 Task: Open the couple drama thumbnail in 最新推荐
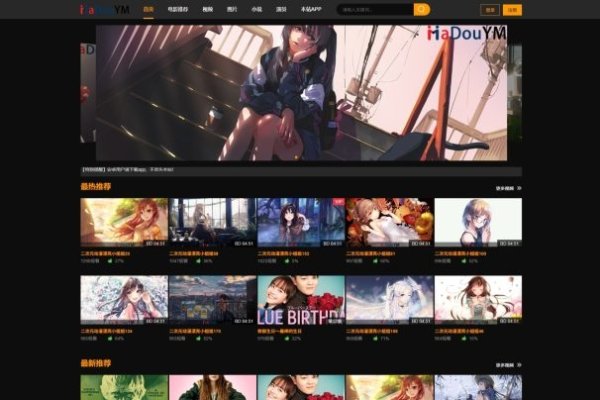coord(301,387)
